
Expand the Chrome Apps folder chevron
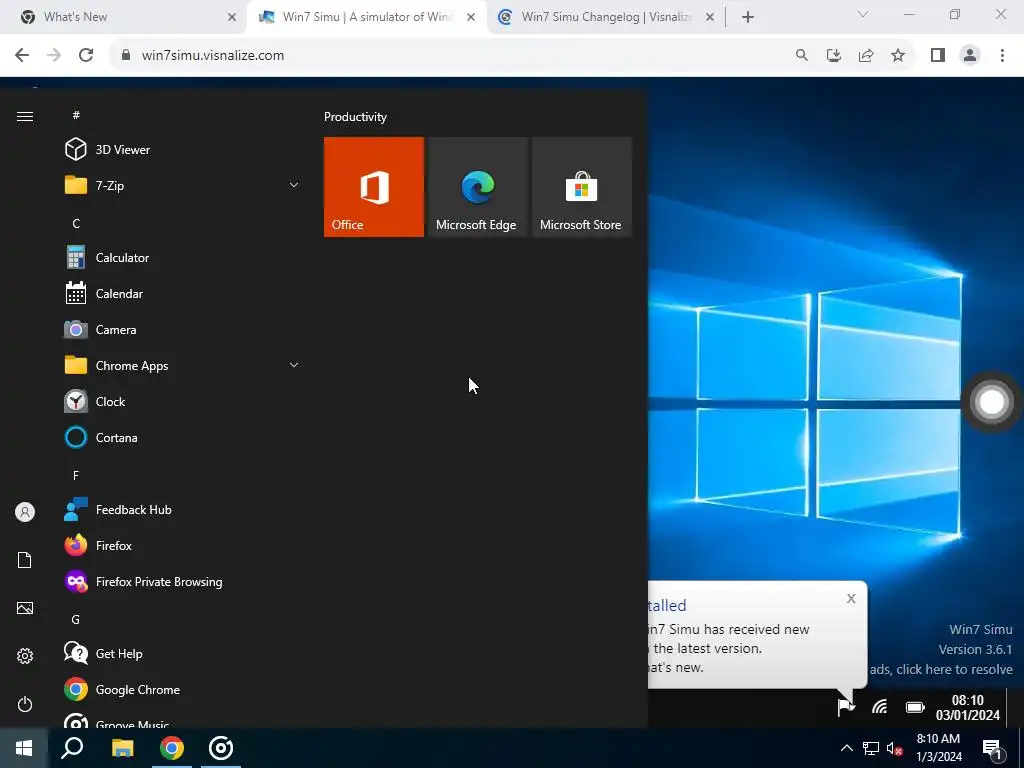tap(294, 365)
